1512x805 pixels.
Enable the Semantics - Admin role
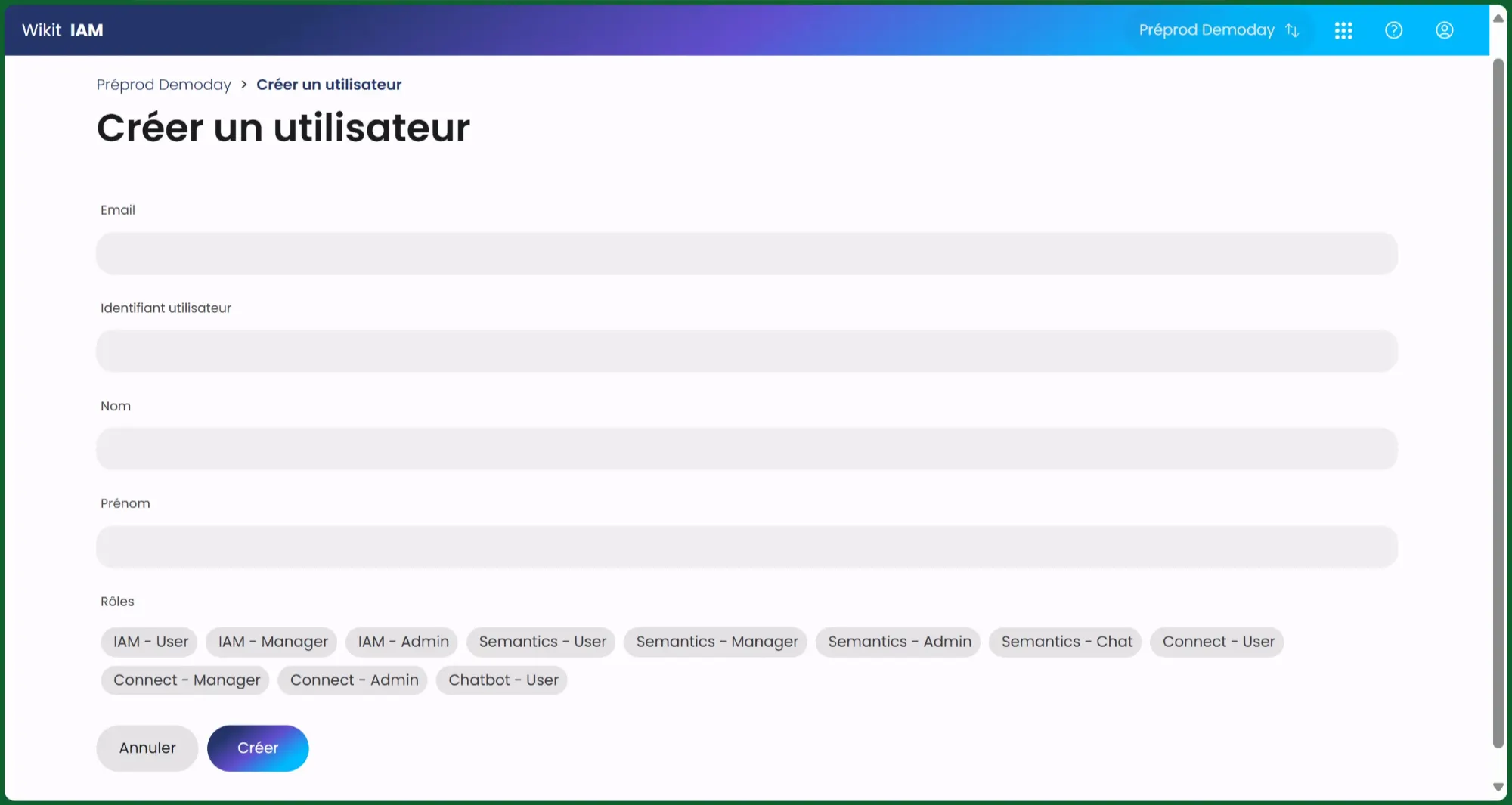click(899, 642)
